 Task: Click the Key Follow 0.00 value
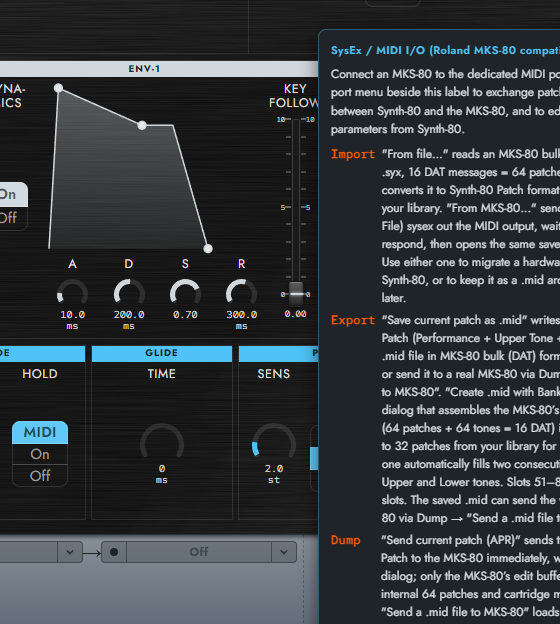(295, 314)
